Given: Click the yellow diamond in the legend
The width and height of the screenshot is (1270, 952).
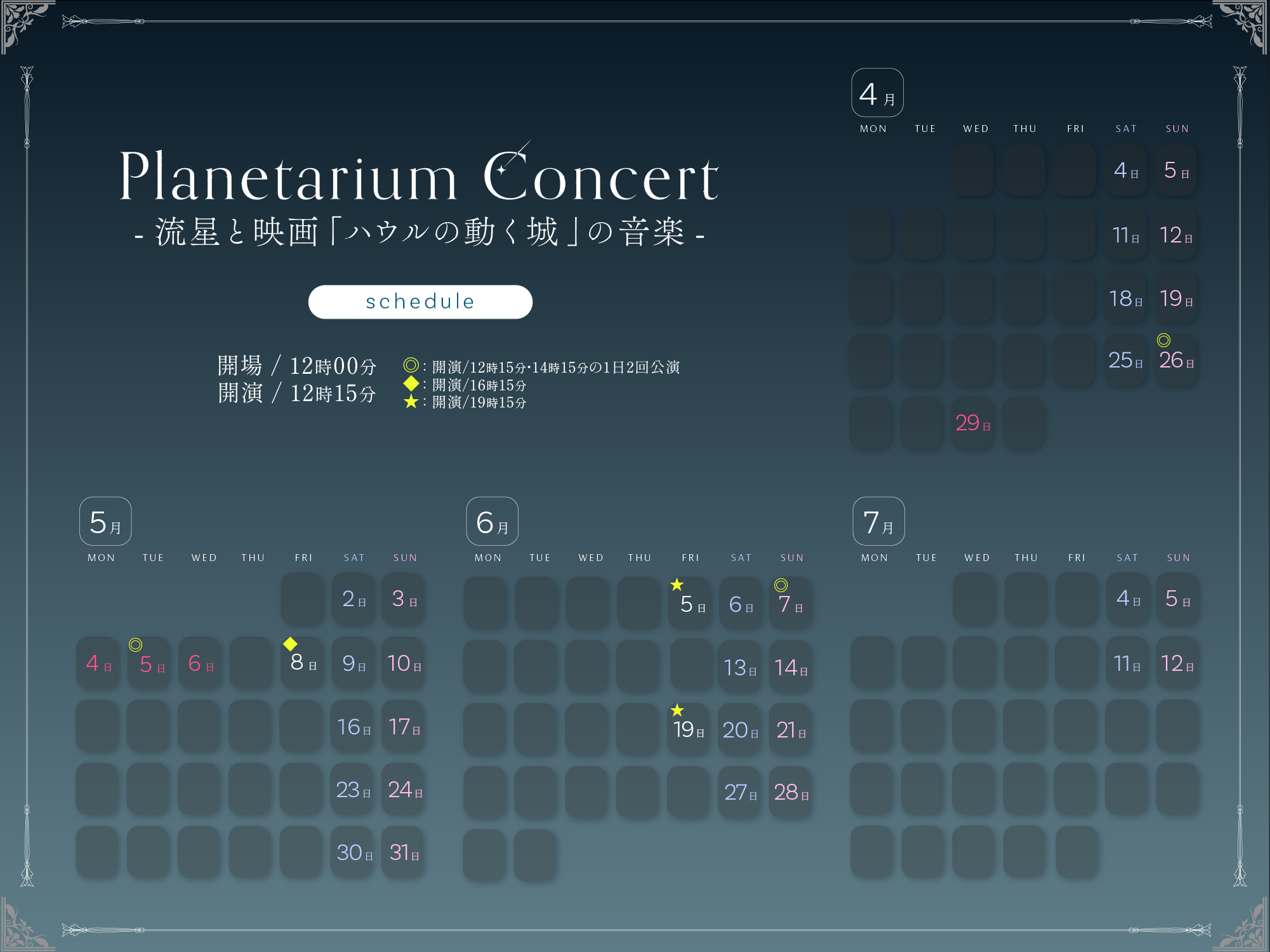Looking at the screenshot, I should pyautogui.click(x=411, y=383).
